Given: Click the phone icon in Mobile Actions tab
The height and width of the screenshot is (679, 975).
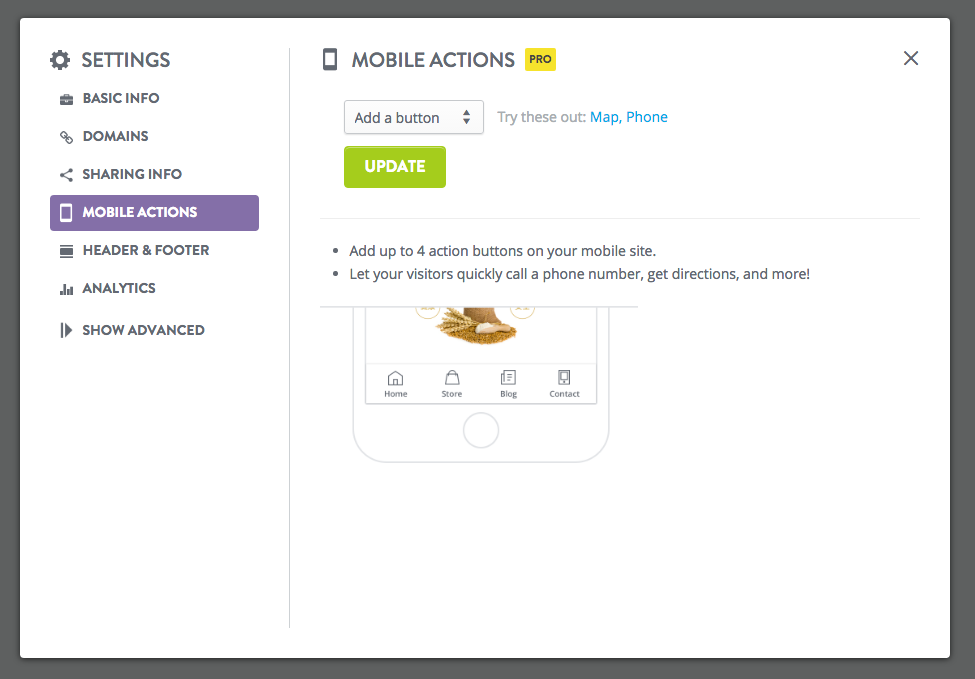Looking at the screenshot, I should click(x=66, y=213).
